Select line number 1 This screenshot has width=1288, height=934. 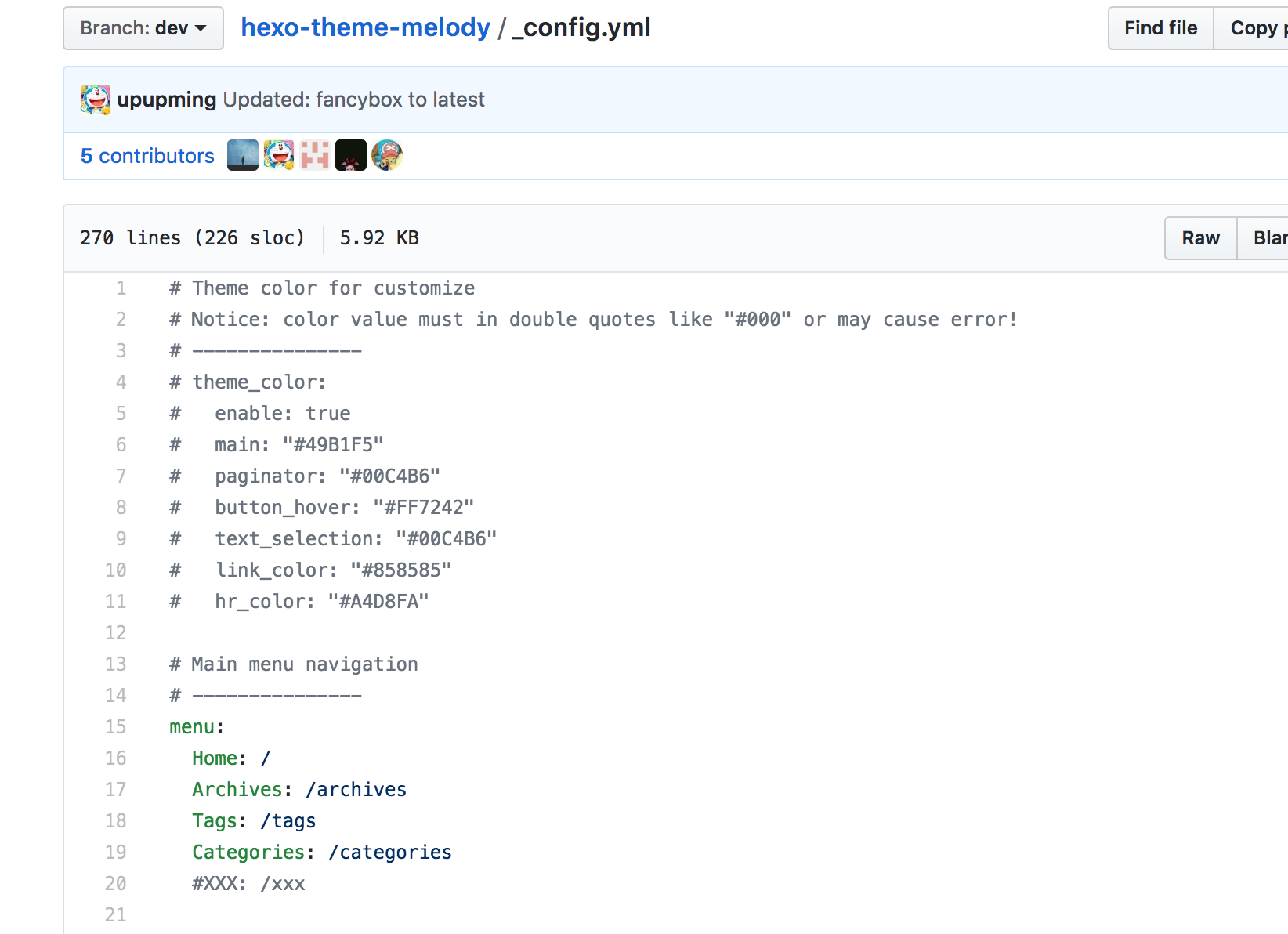[121, 288]
